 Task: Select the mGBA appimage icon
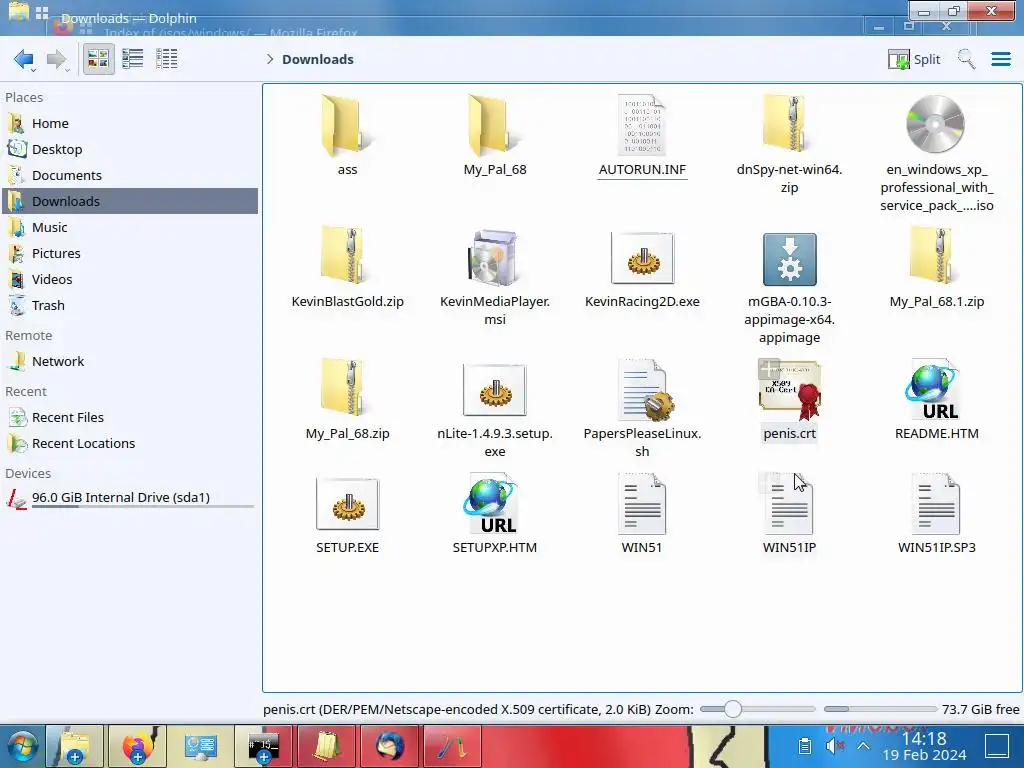789,259
